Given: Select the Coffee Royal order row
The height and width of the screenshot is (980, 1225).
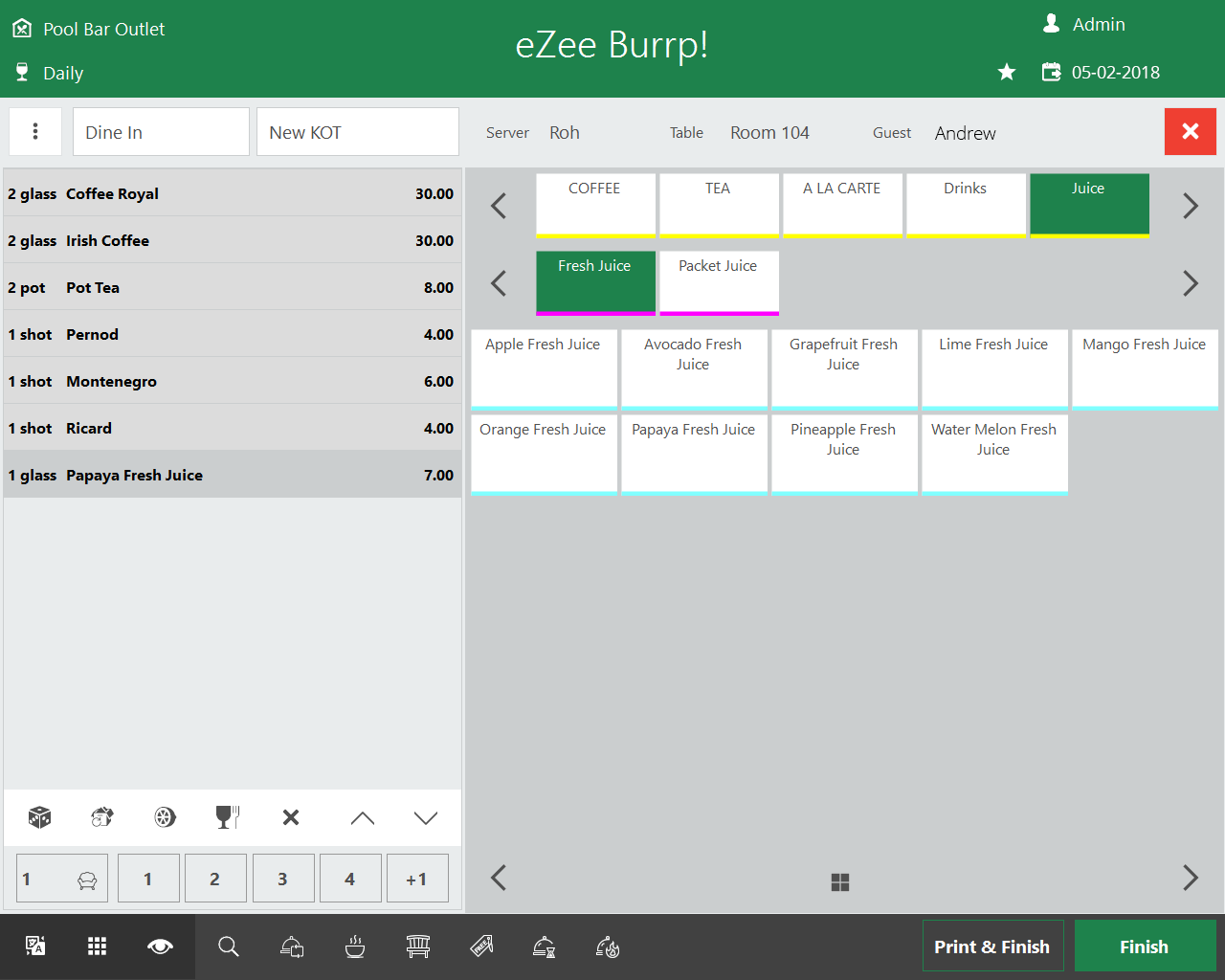Looking at the screenshot, I should pos(232,193).
